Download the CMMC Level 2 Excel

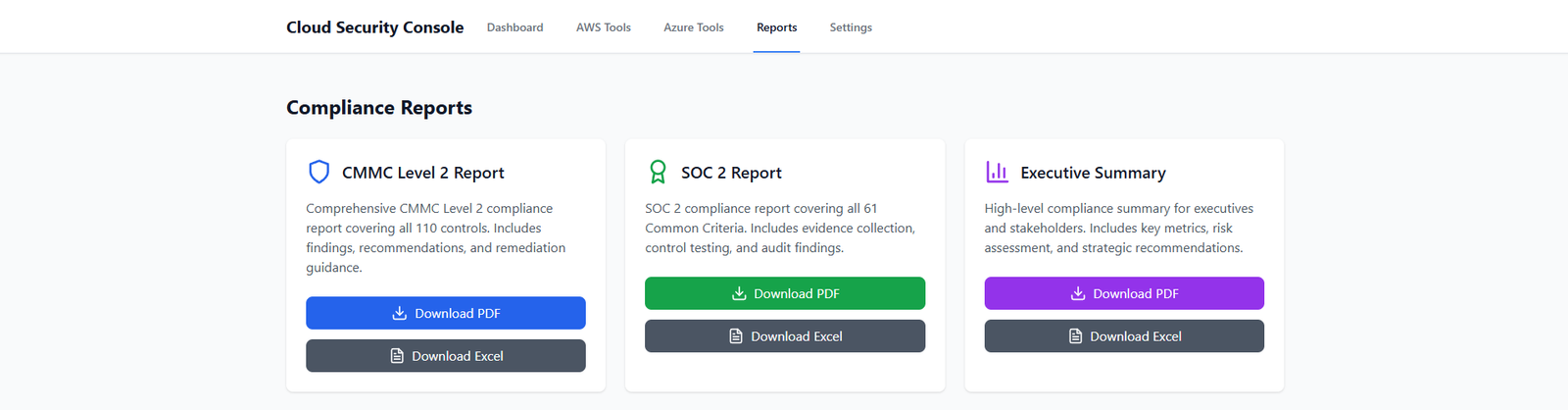pyautogui.click(x=446, y=356)
